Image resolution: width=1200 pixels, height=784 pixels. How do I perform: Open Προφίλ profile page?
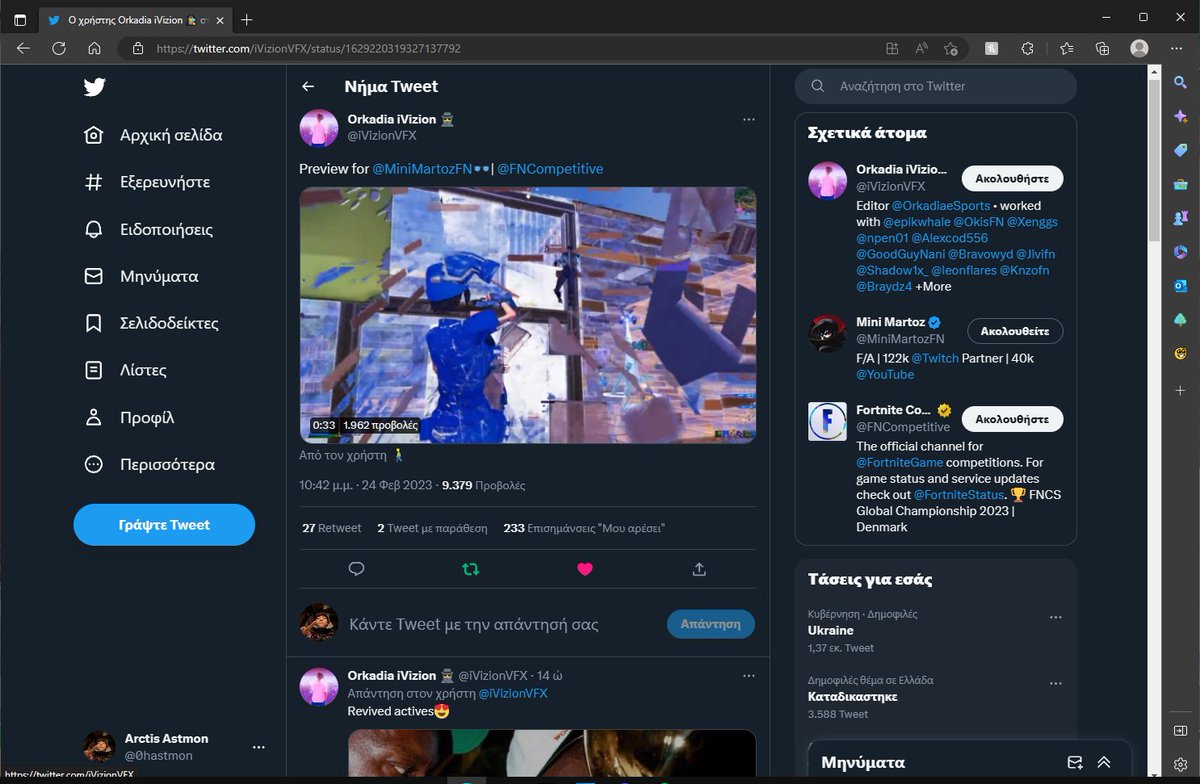coord(129,417)
